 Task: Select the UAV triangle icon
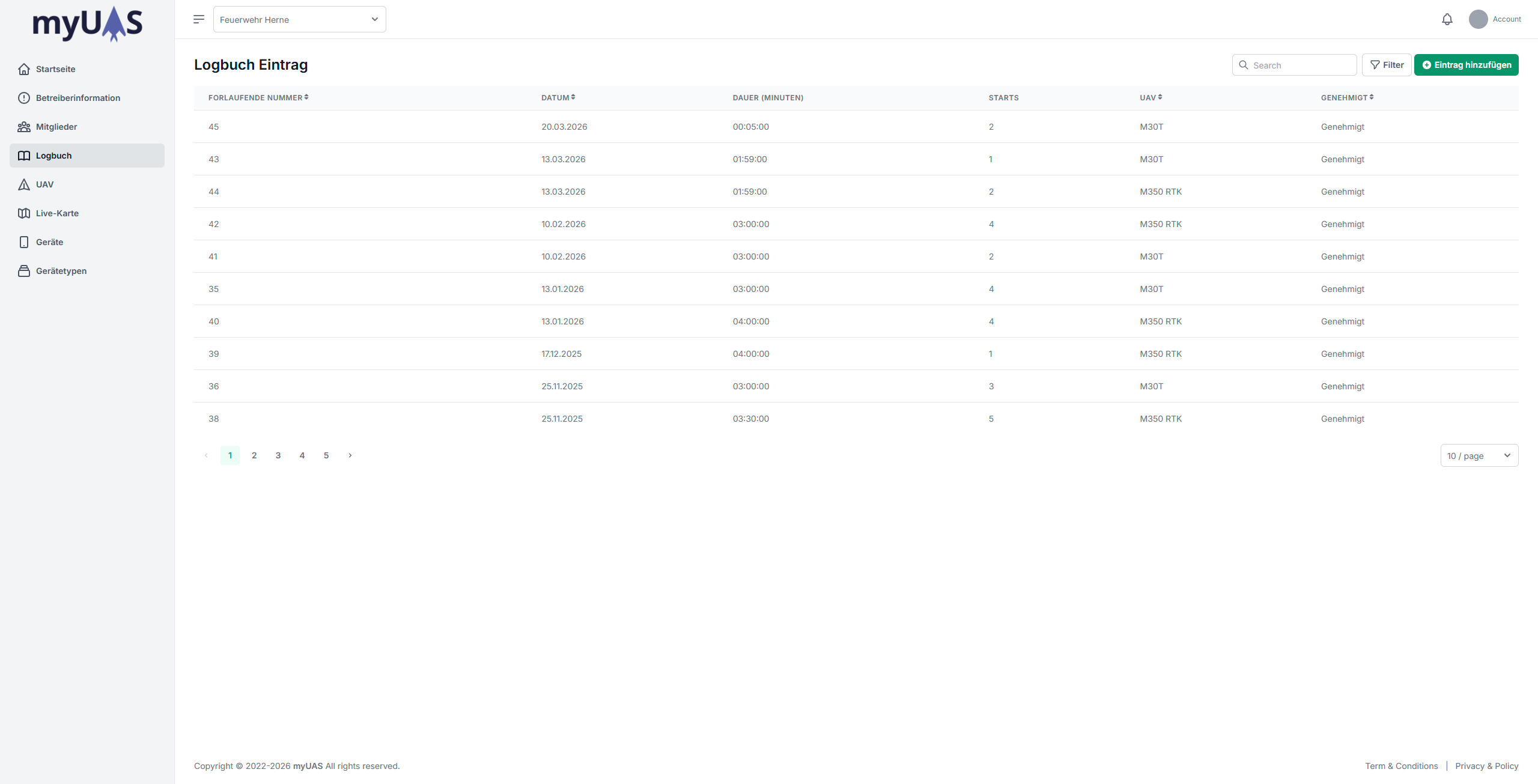pos(24,184)
